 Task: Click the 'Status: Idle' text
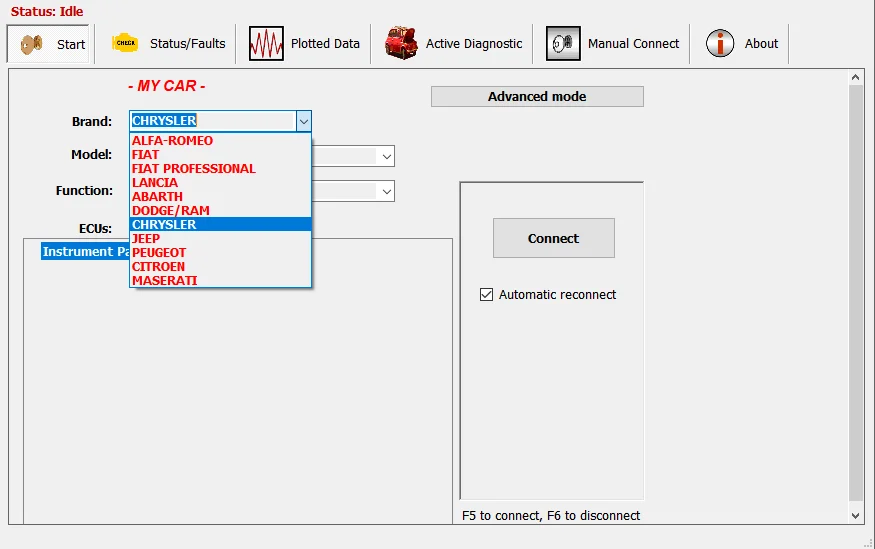[x=47, y=11]
